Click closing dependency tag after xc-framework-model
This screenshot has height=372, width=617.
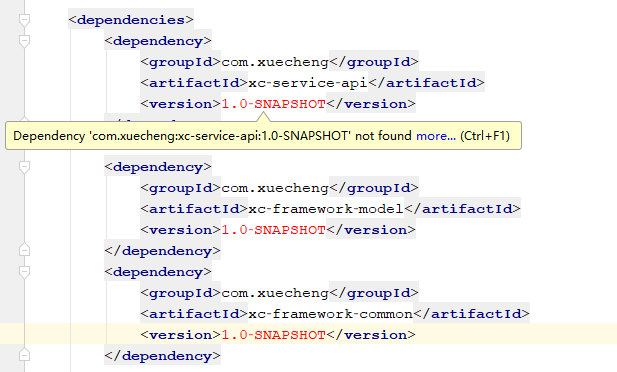tap(163, 251)
